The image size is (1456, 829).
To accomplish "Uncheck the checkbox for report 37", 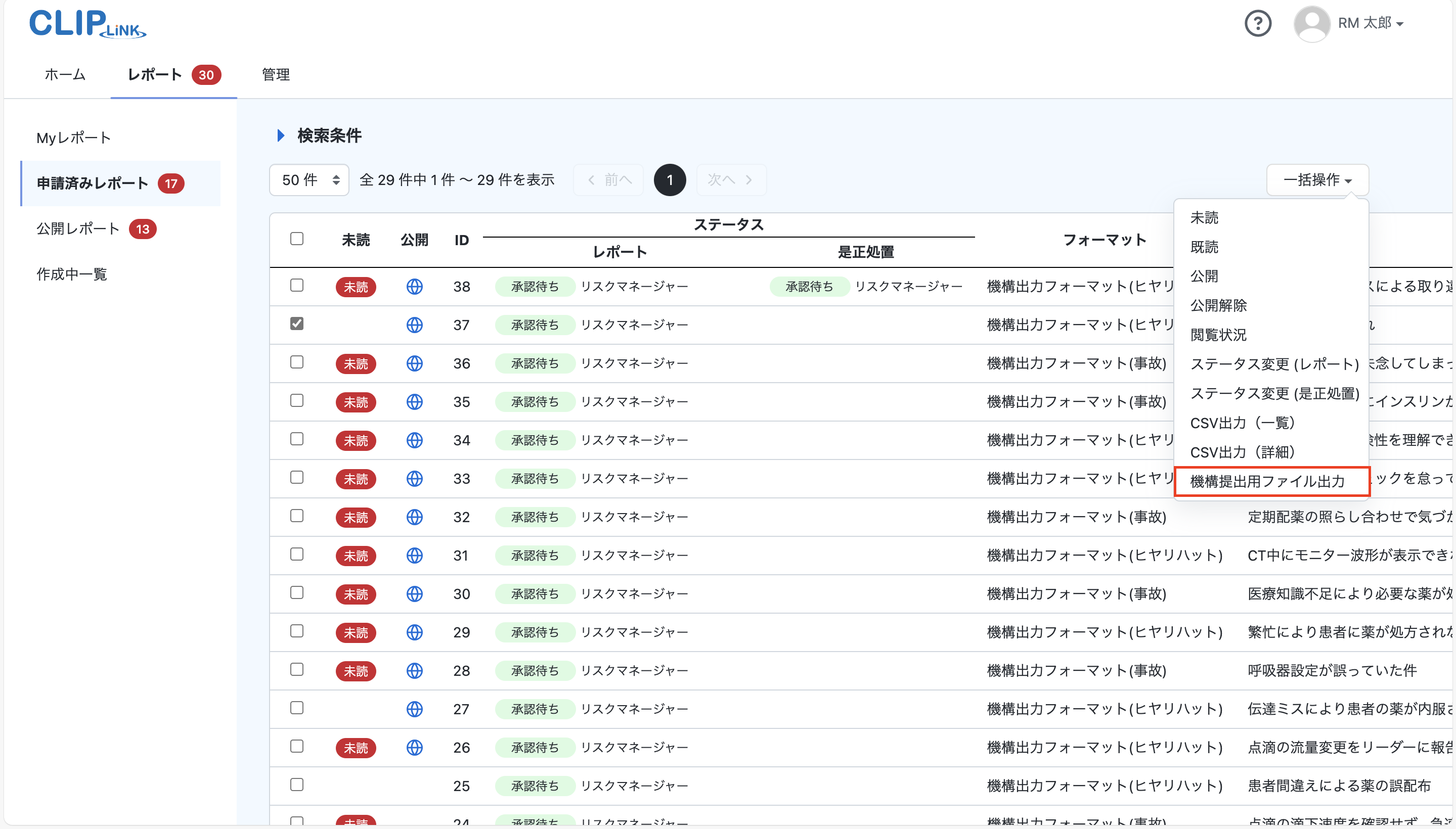I will (x=297, y=323).
